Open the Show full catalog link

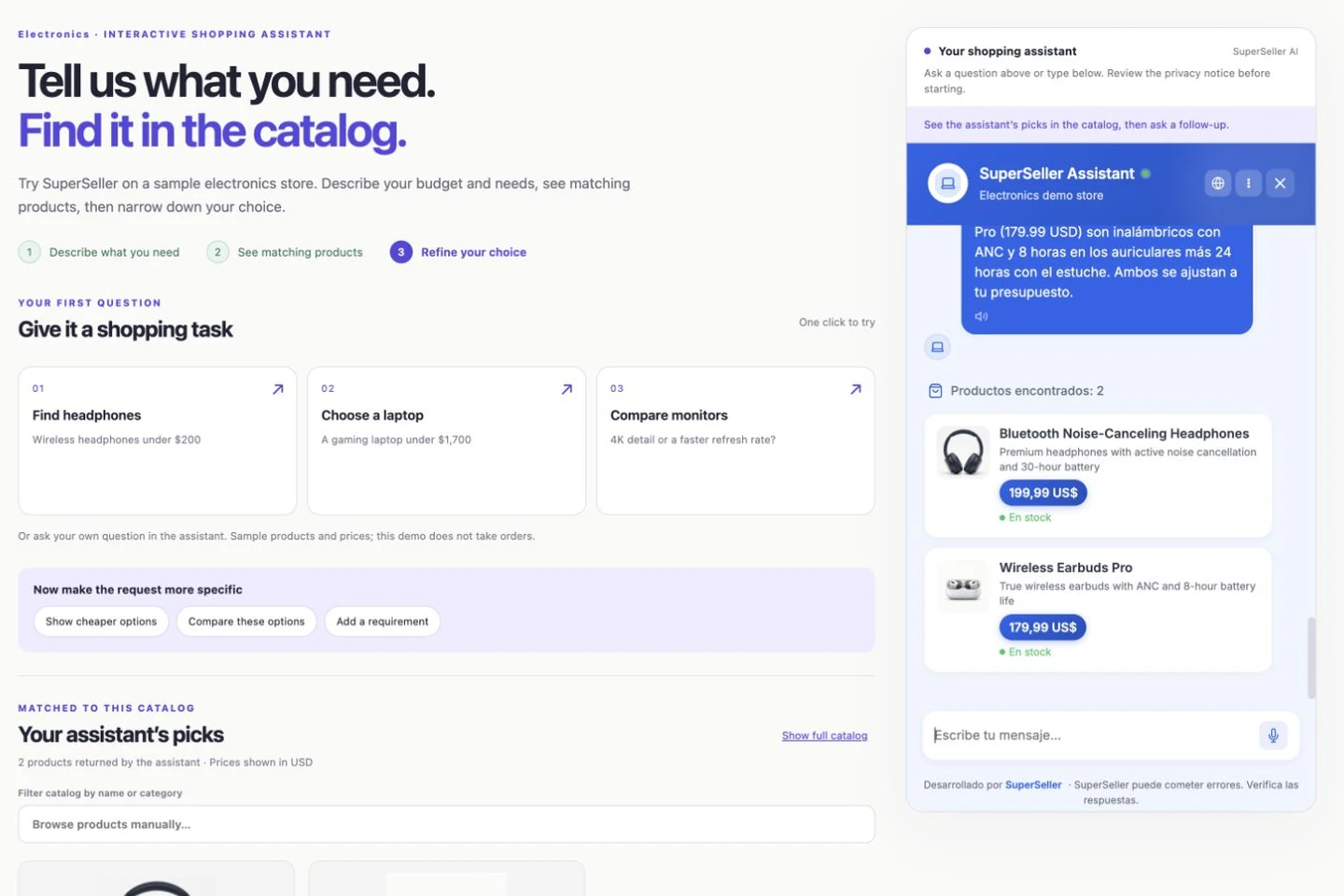click(825, 735)
